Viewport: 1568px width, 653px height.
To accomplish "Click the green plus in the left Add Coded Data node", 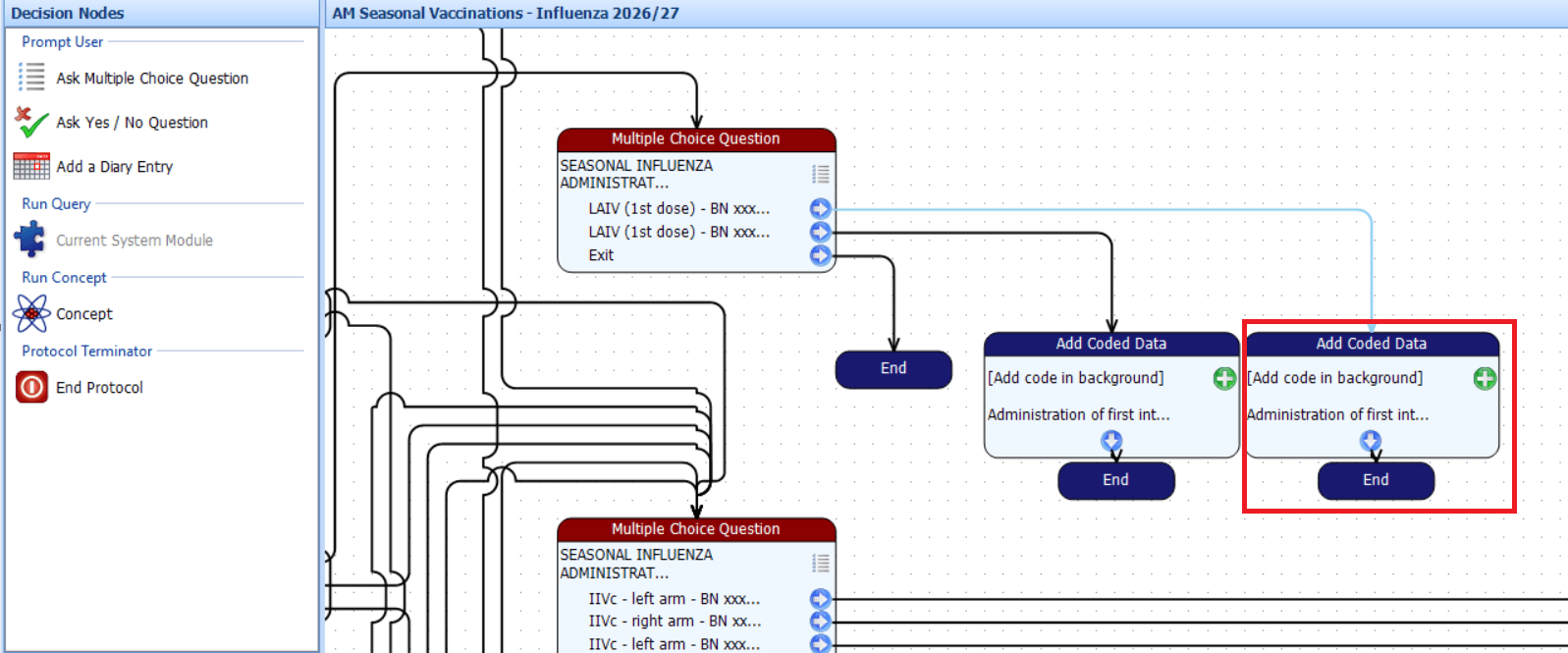I will (1224, 378).
